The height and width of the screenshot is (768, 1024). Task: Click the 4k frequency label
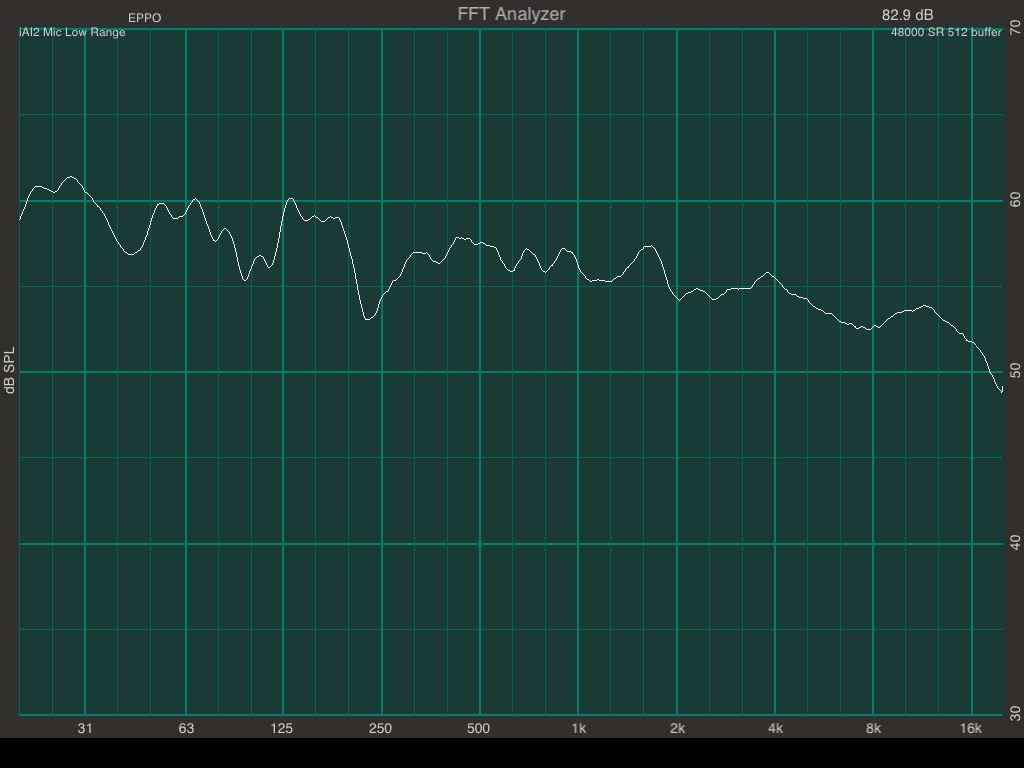coord(775,728)
